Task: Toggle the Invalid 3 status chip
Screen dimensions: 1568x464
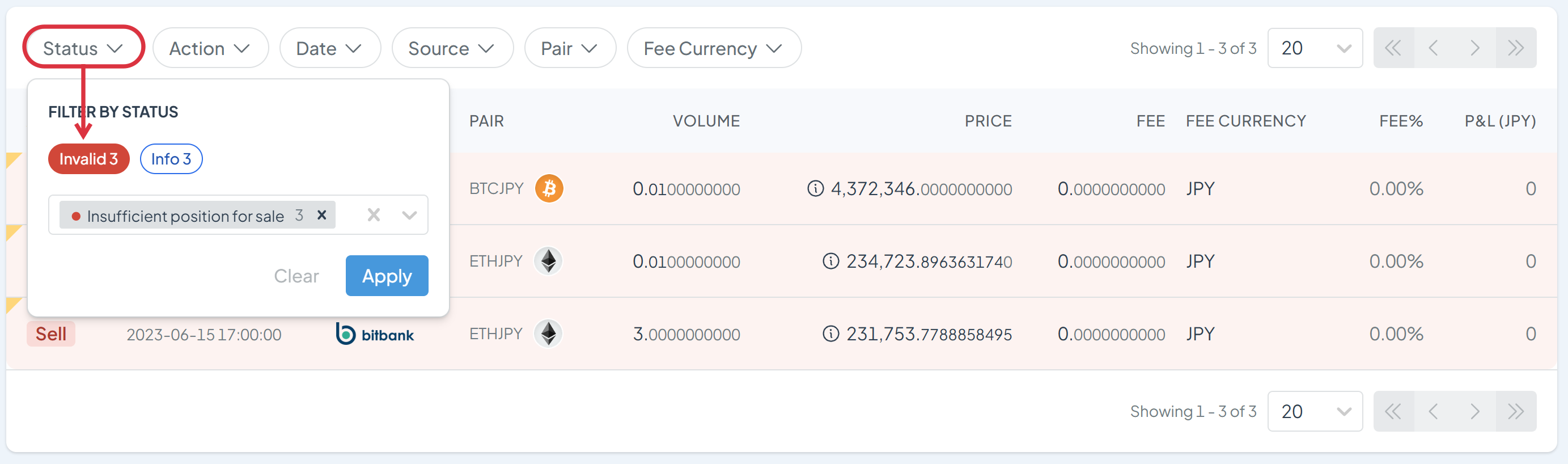Action: tap(88, 159)
